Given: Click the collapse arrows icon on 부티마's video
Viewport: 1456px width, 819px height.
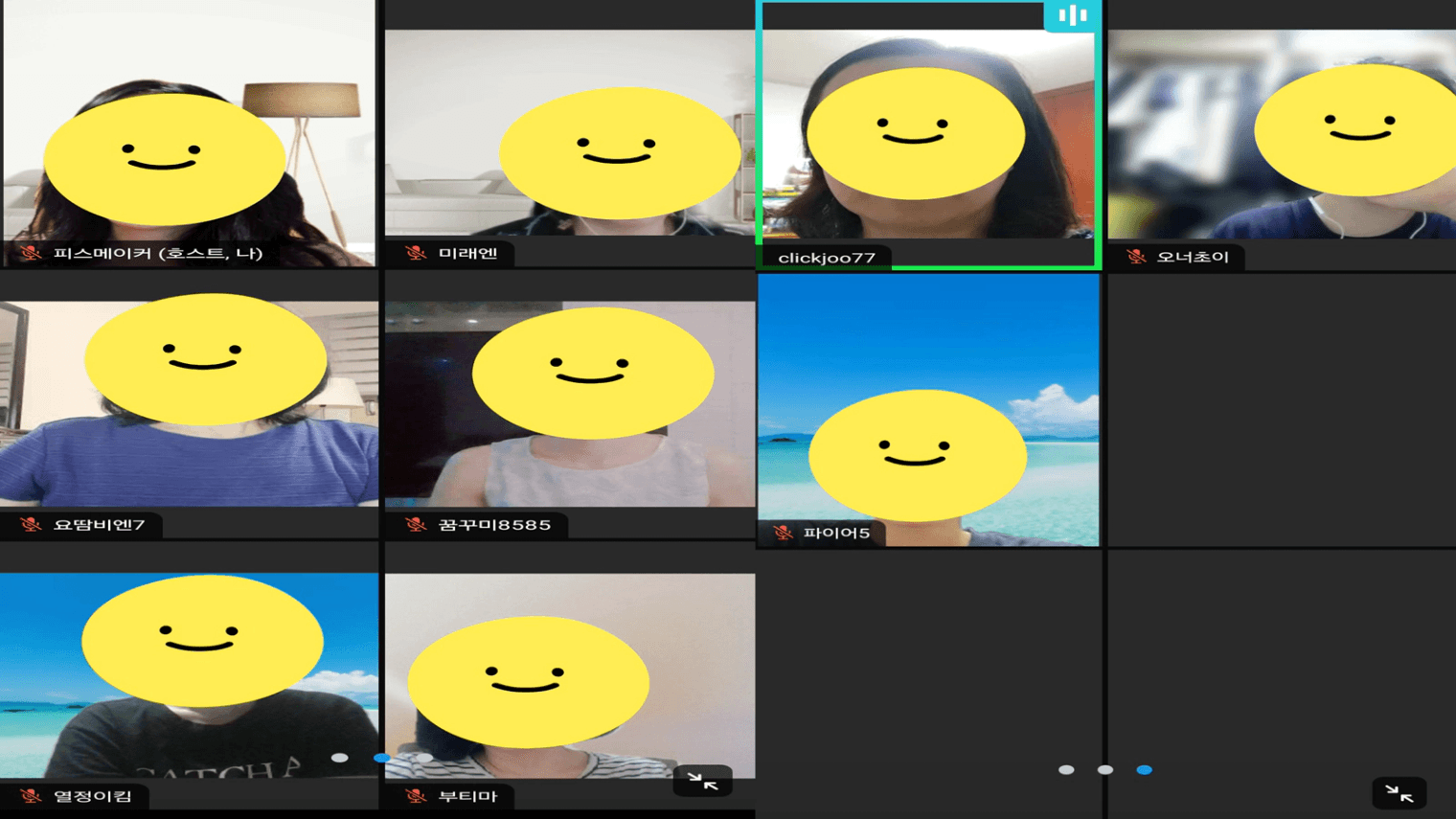Looking at the screenshot, I should tap(702, 782).
